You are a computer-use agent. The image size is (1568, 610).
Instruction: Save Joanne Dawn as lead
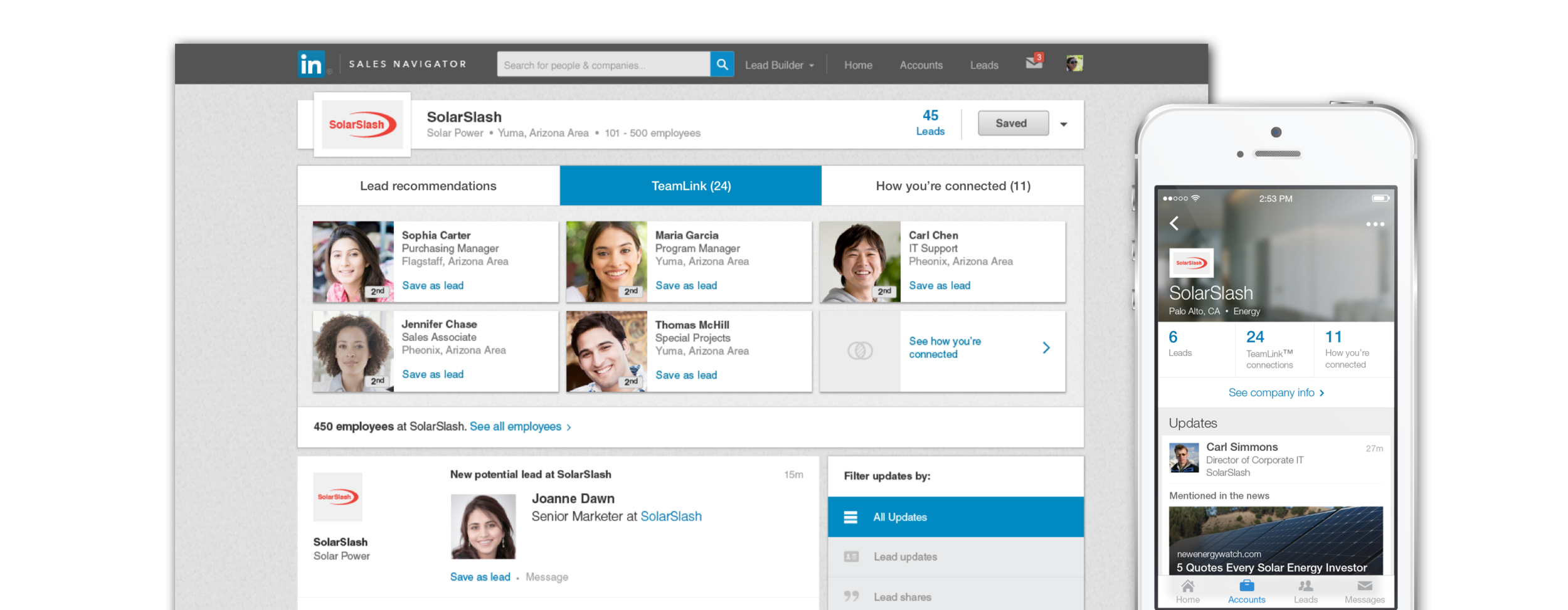tap(480, 577)
